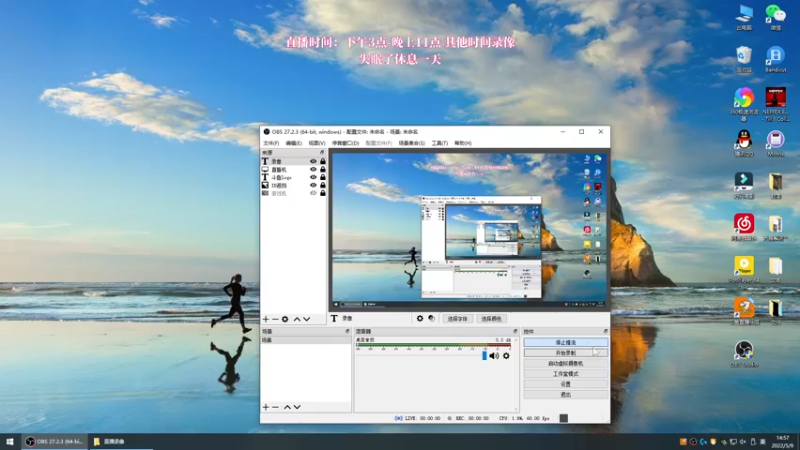
Task: Unlock the first text source
Action: (322, 161)
